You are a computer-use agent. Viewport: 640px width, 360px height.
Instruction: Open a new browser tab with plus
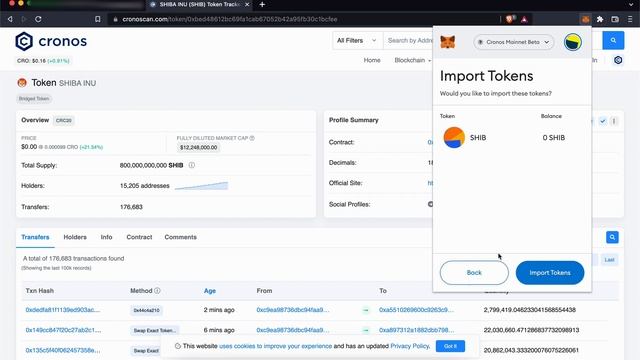tap(262, 4)
